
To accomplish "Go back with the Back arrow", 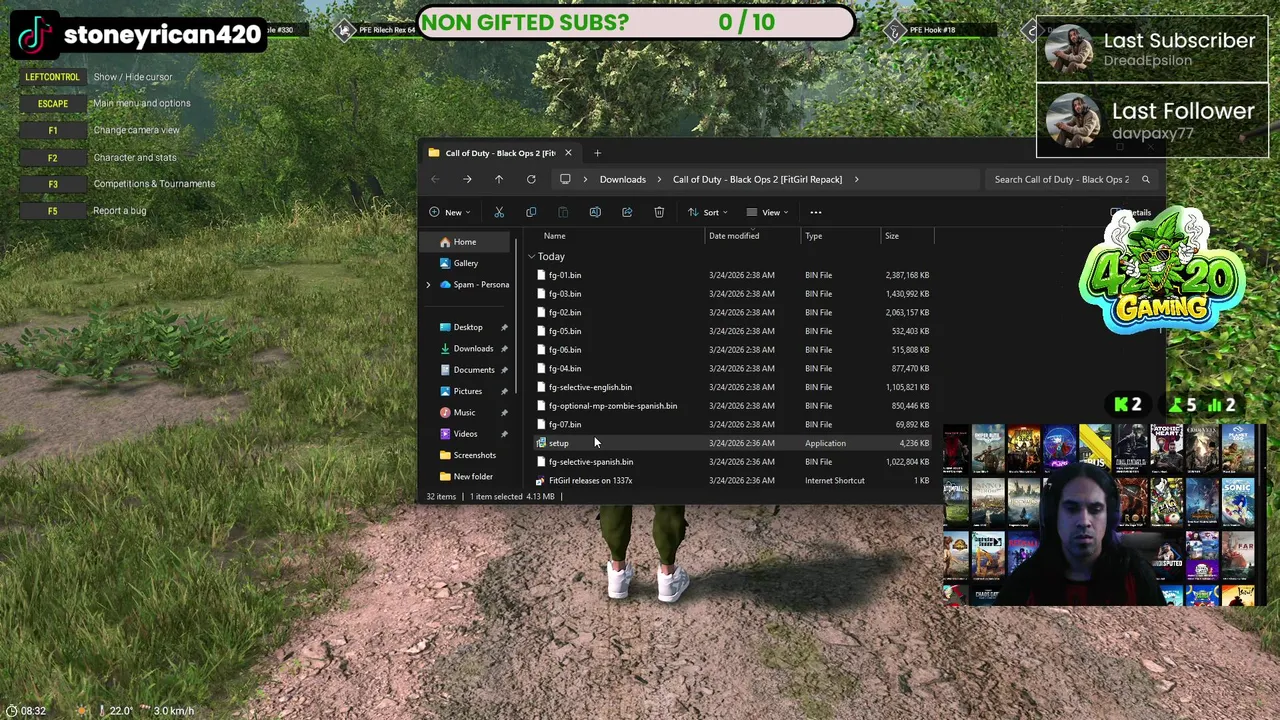I will coord(435,179).
